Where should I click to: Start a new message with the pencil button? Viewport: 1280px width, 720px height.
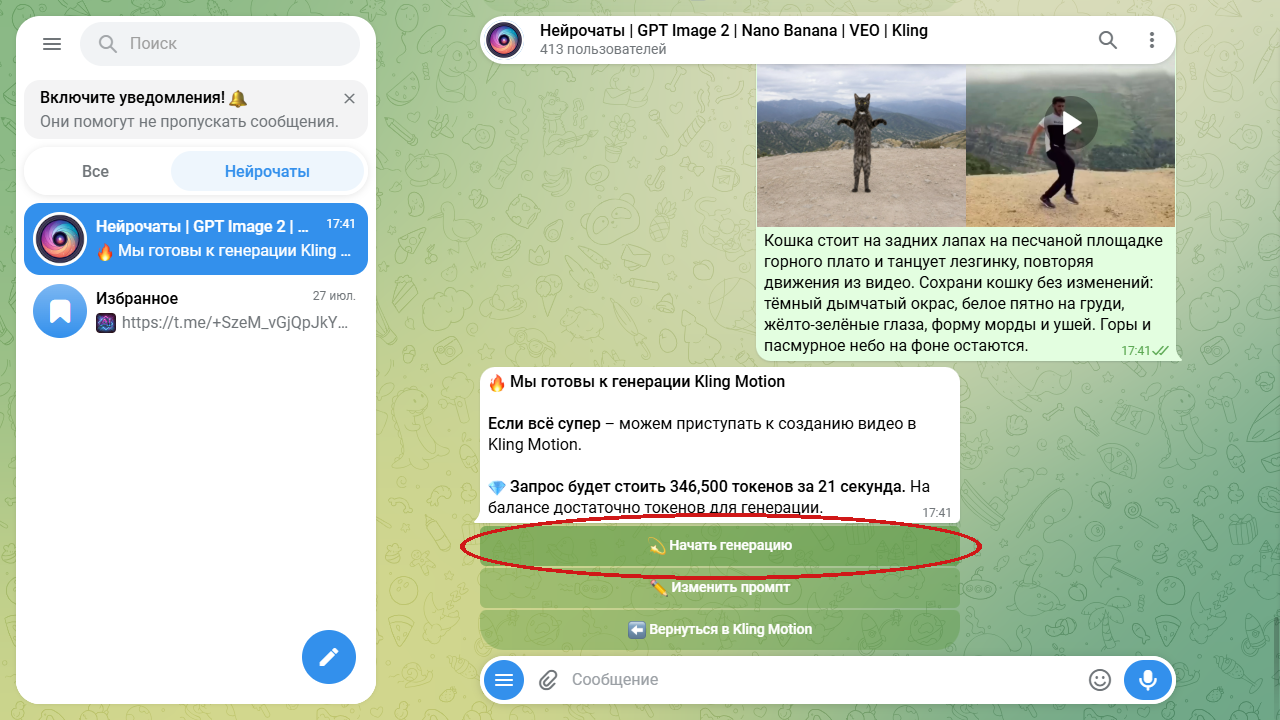click(x=329, y=657)
